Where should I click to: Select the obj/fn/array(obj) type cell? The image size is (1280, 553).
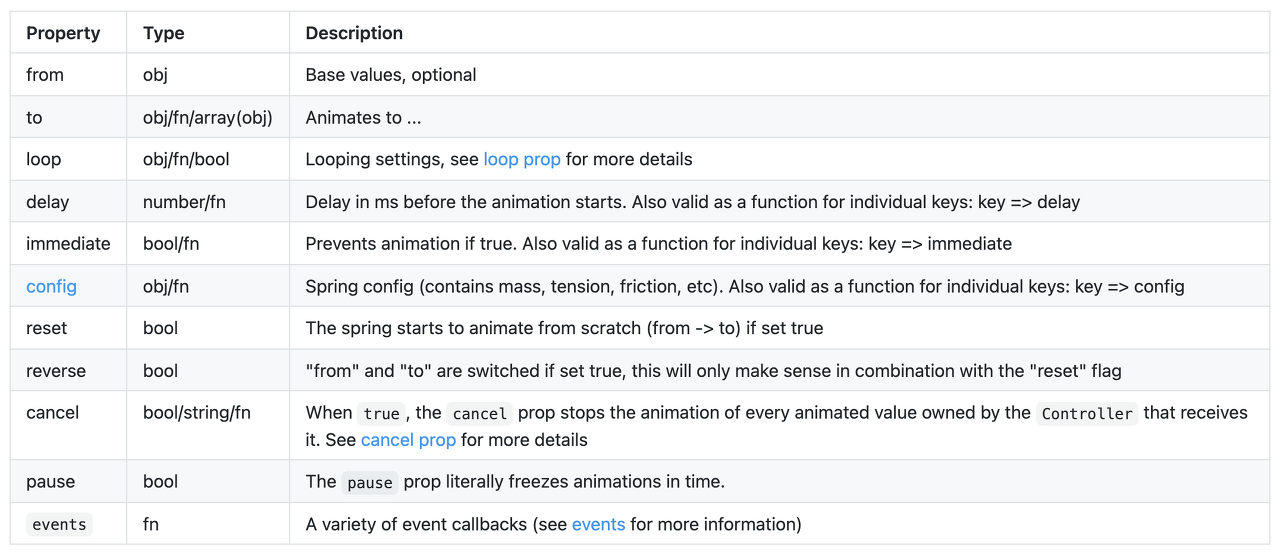coord(208,117)
